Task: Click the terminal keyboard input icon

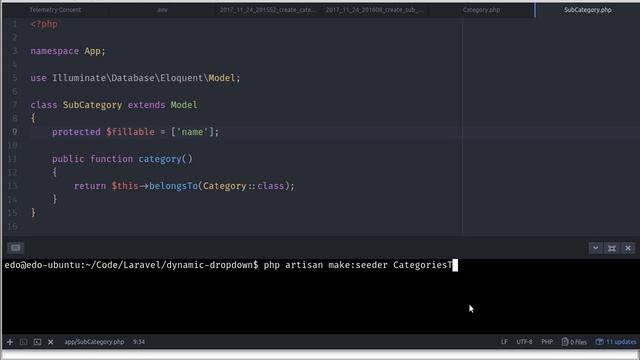Action: pos(16,248)
